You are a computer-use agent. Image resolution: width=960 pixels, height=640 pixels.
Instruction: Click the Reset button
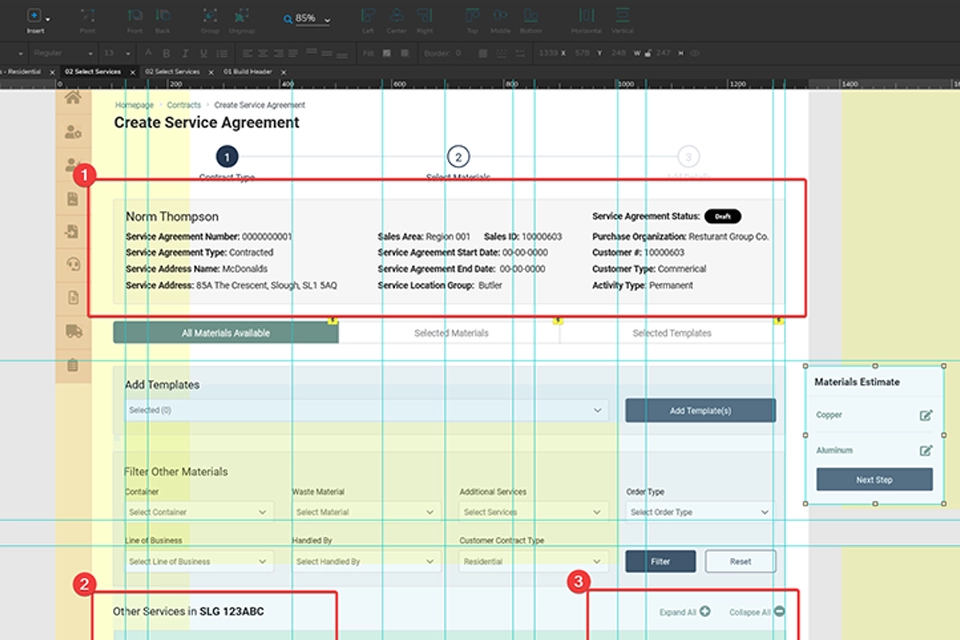click(x=740, y=562)
